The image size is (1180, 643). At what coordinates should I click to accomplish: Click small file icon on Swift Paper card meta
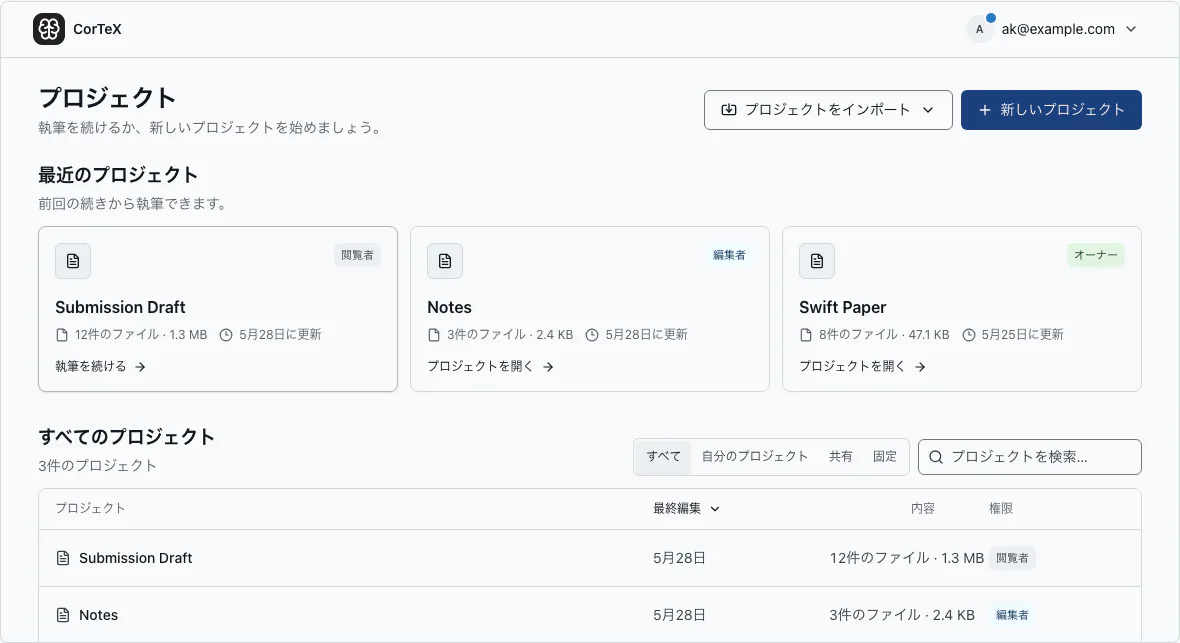click(x=806, y=335)
